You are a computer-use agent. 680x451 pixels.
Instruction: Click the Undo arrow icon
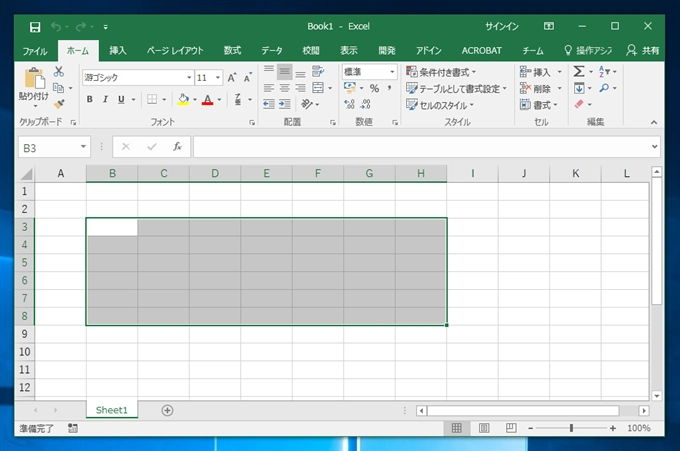click(56, 27)
